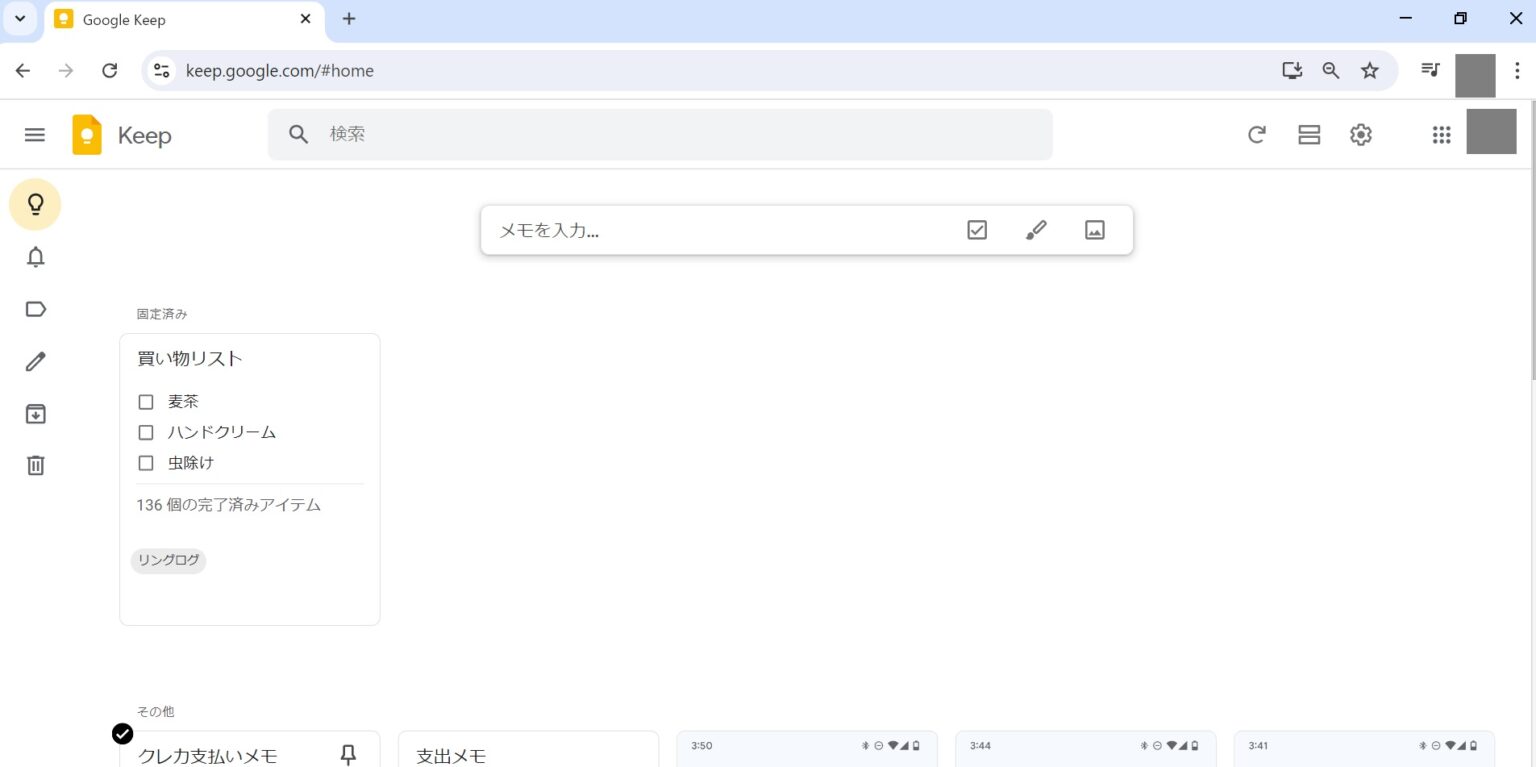Viewport: 1536px width, 767px height.
Task: Click the 検索 search field
Action: [x=660, y=134]
